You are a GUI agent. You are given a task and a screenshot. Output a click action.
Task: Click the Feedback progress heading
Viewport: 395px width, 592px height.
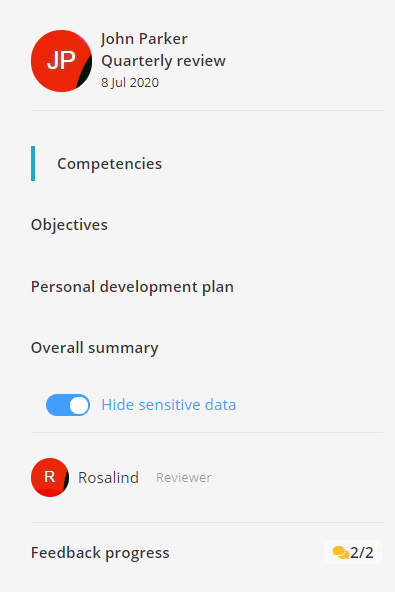click(100, 553)
